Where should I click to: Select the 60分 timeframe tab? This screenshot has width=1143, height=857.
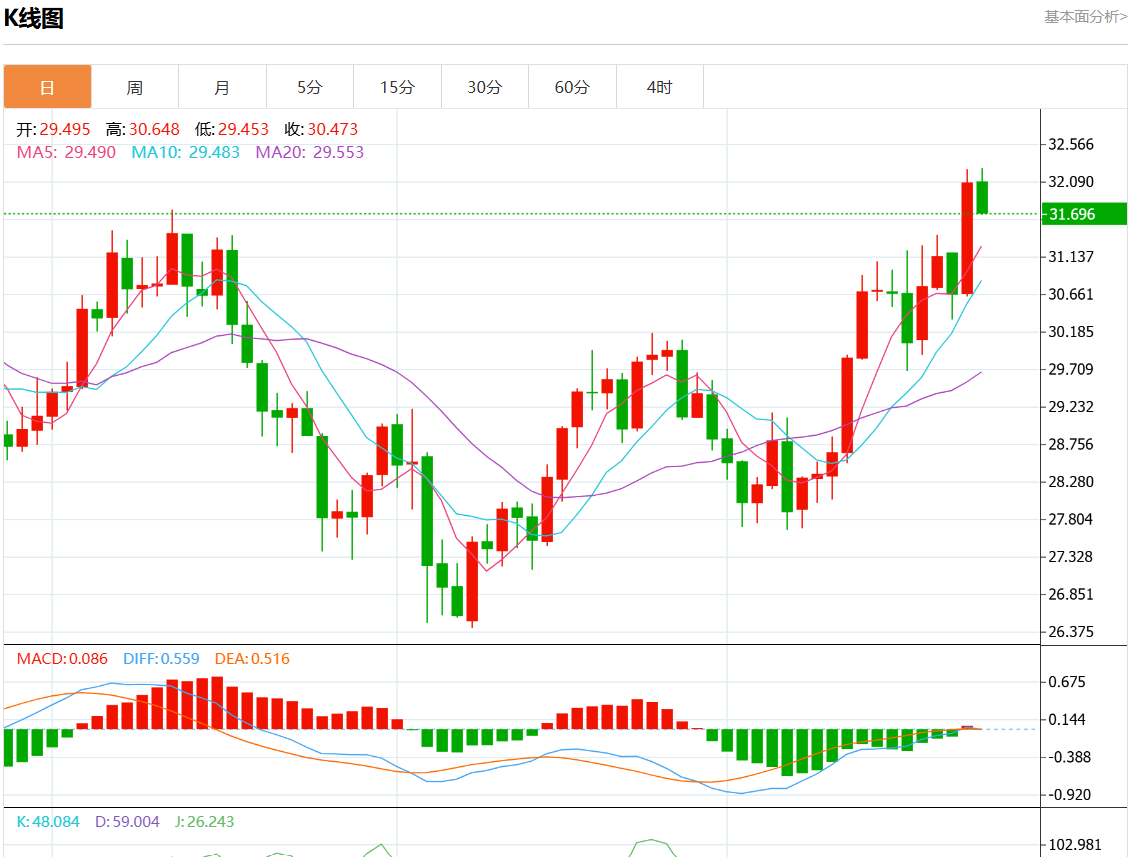pyautogui.click(x=572, y=88)
